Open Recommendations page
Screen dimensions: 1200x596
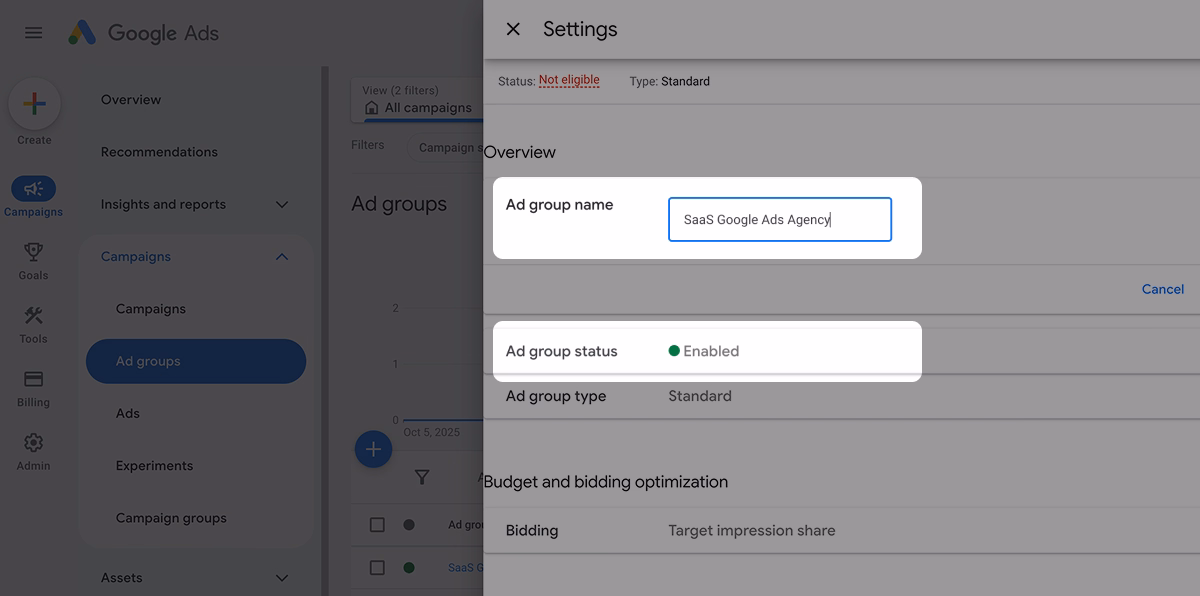coord(159,152)
